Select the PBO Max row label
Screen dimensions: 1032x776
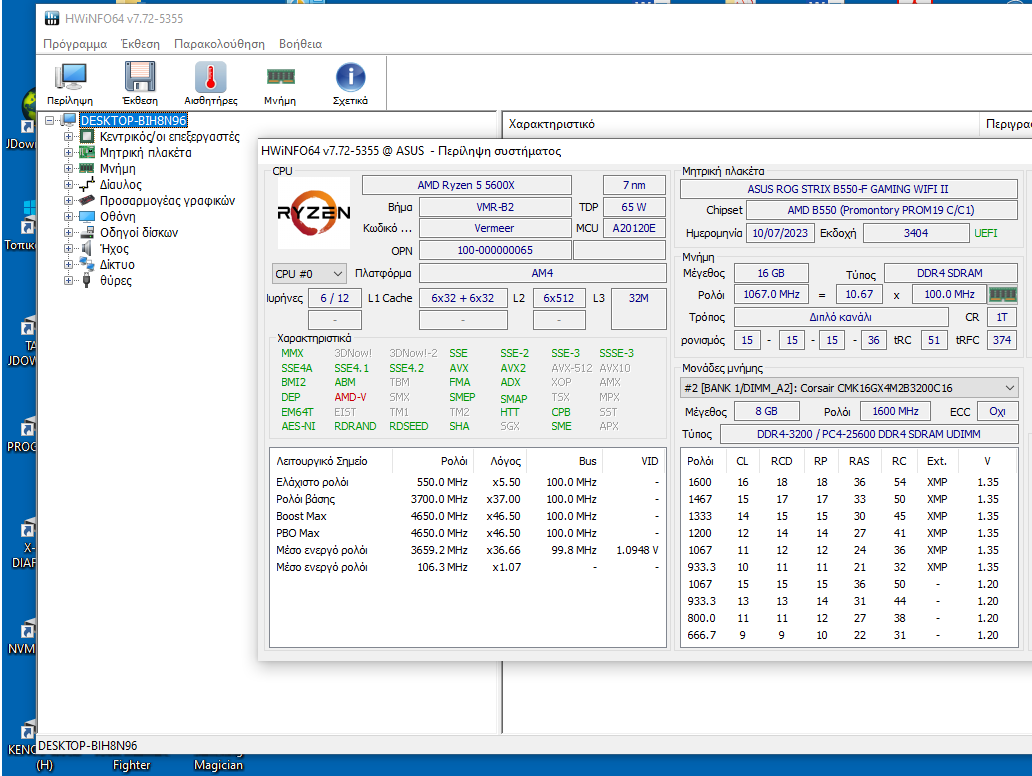(297, 533)
